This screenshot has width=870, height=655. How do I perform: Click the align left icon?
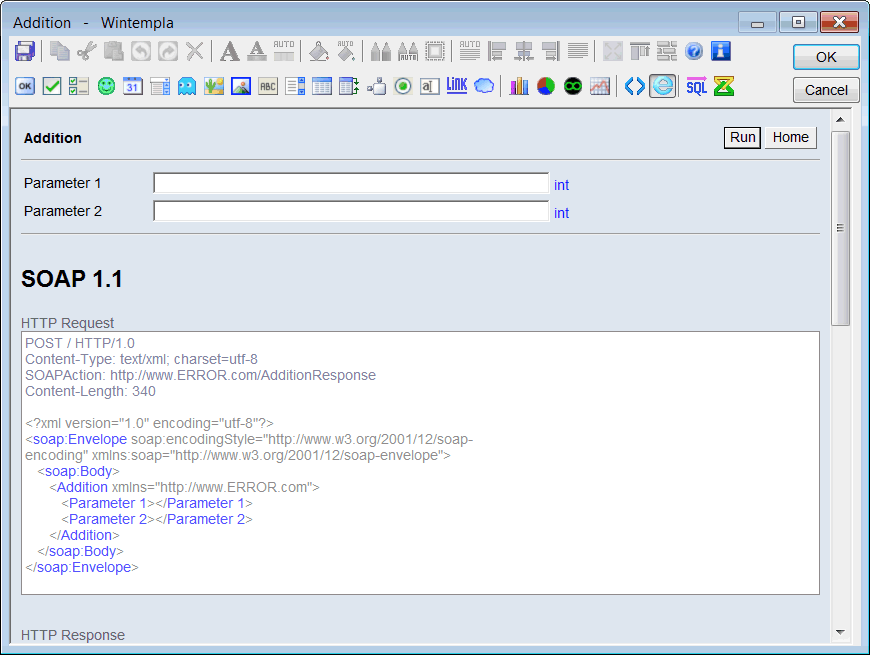click(x=497, y=52)
